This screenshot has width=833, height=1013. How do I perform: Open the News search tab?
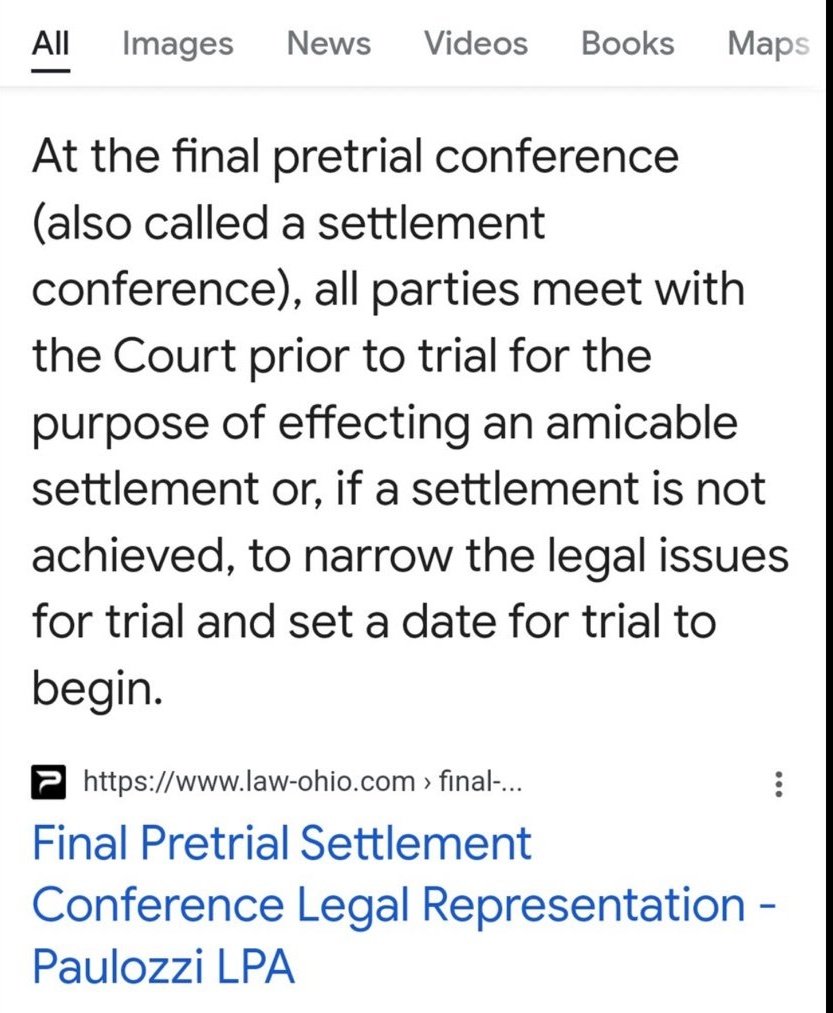(328, 44)
